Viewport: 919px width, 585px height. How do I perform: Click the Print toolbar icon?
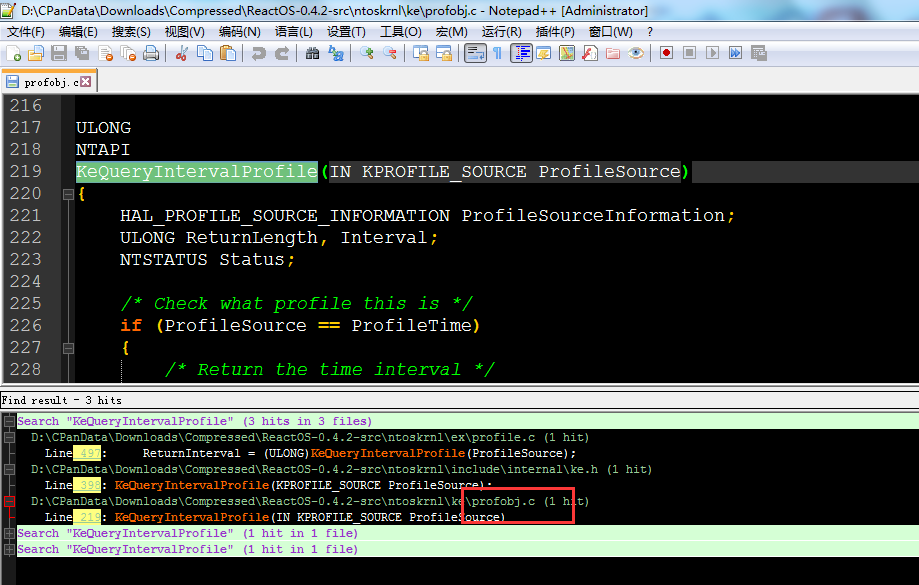(x=151, y=53)
